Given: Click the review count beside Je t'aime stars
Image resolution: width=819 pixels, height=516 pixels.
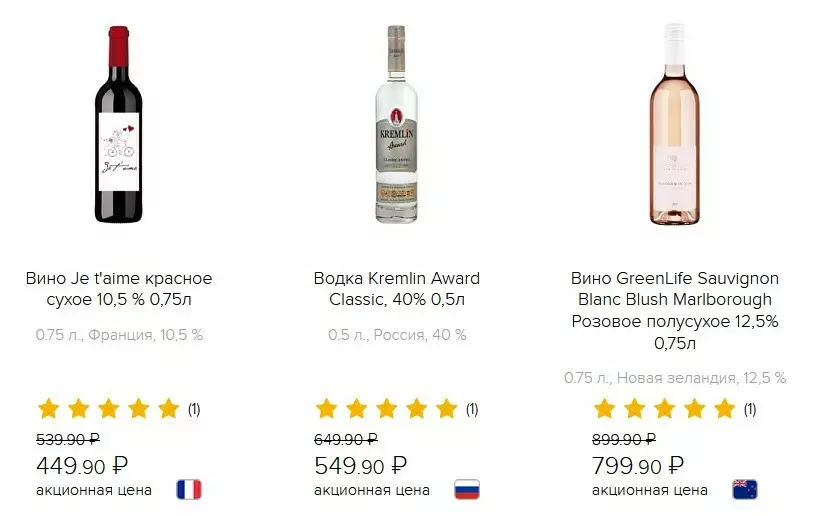Looking at the screenshot, I should tap(194, 409).
